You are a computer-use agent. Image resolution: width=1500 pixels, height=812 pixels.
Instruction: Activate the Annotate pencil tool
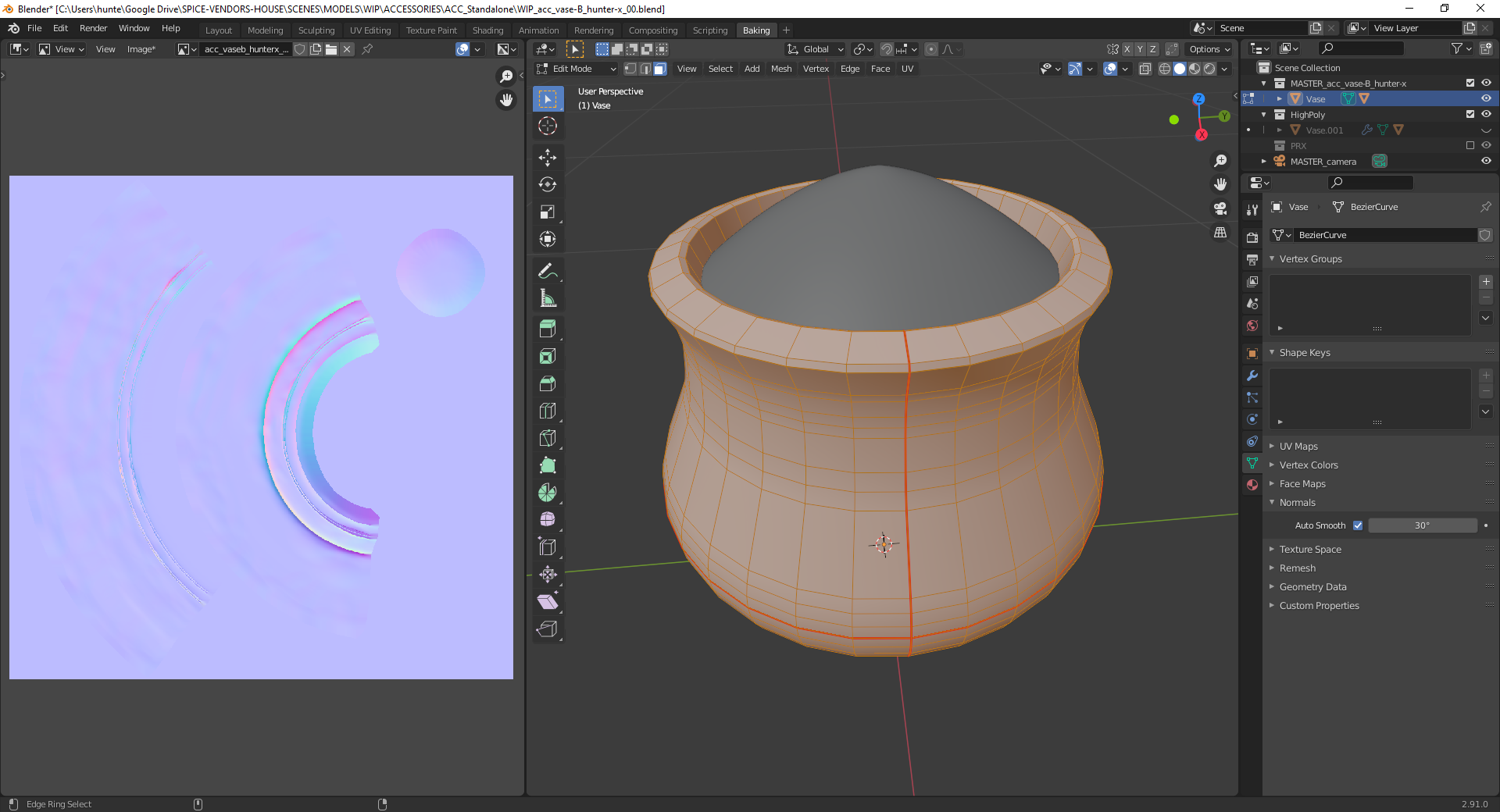click(547, 272)
